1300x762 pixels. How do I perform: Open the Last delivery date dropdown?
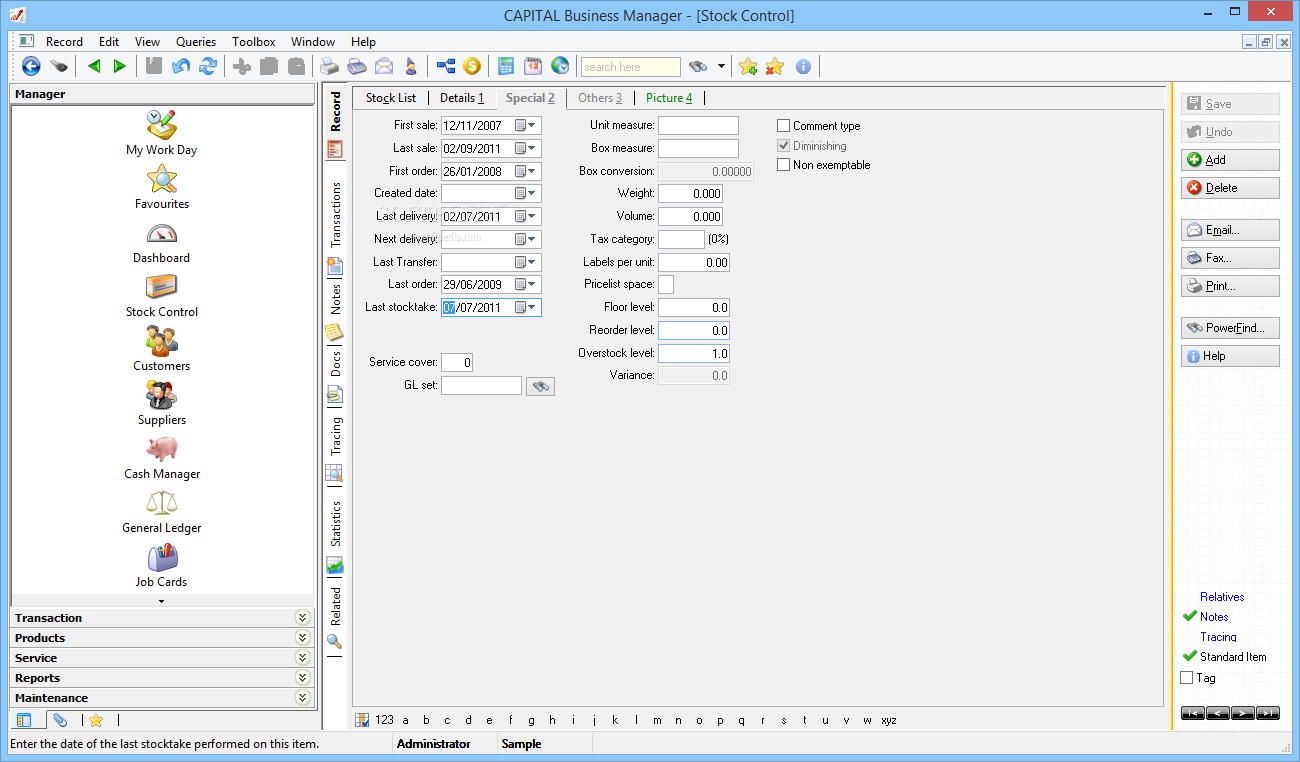pyautogui.click(x=533, y=216)
